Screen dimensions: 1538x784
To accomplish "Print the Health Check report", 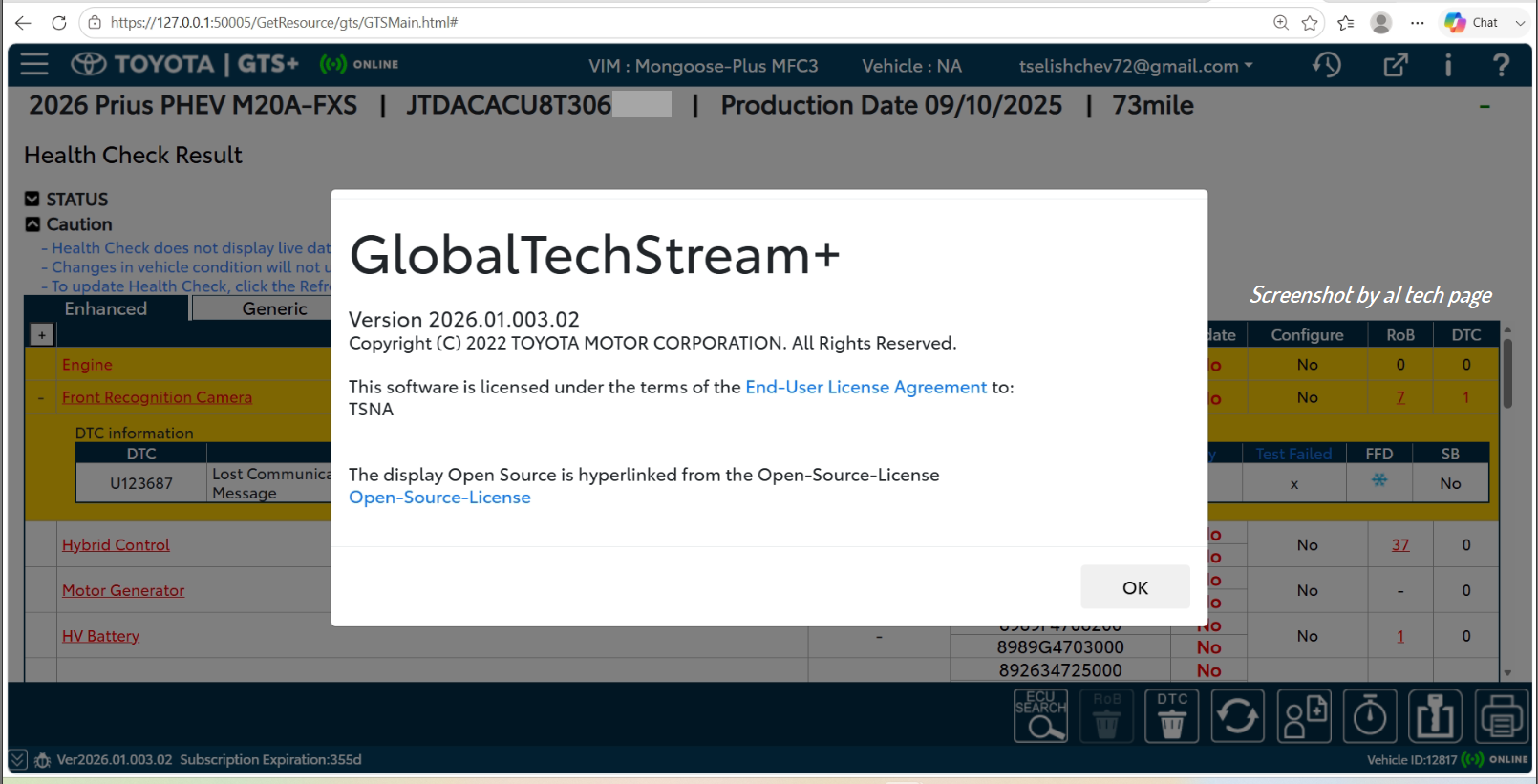I will [1502, 716].
